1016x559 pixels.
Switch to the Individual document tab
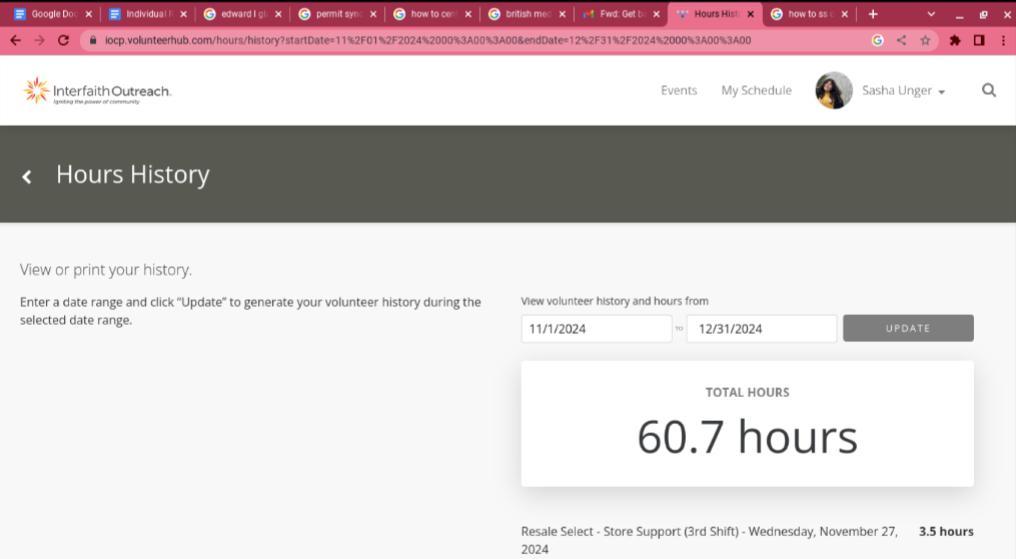[148, 14]
